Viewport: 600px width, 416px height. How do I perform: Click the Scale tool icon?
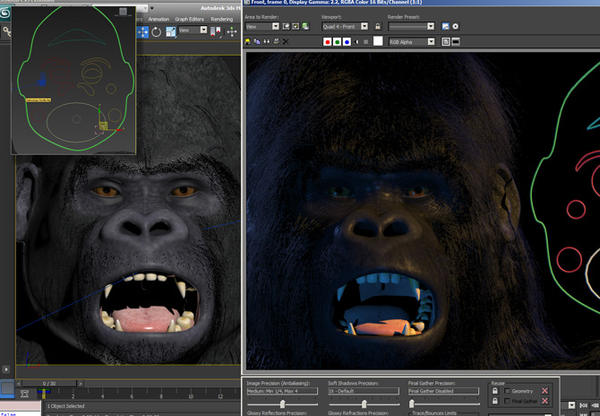[x=170, y=31]
